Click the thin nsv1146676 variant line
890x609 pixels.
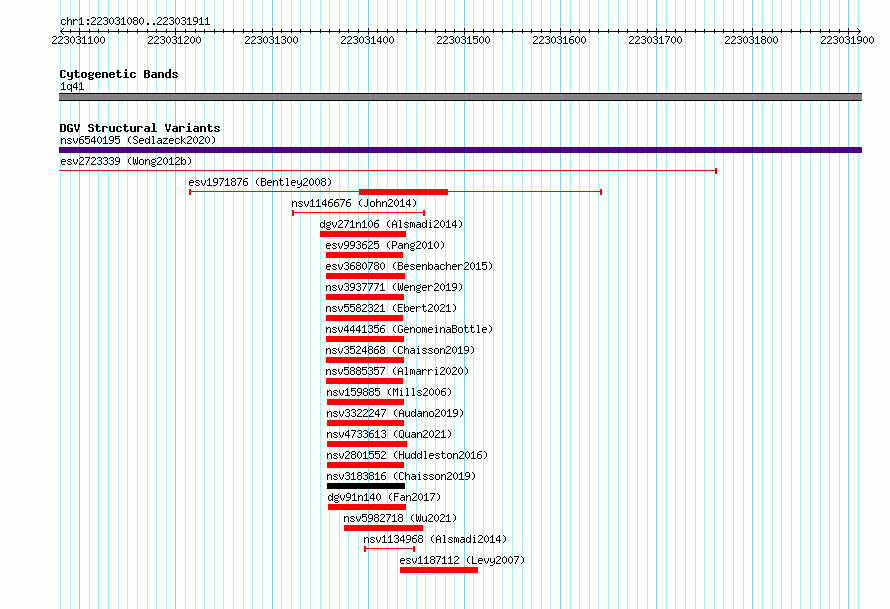coord(359,213)
